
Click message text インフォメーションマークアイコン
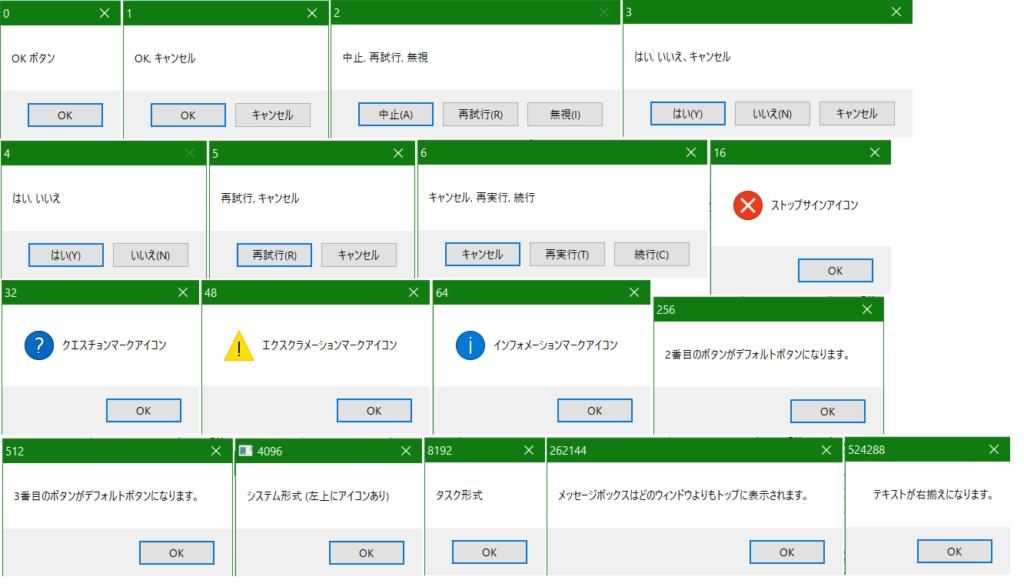(x=556, y=345)
